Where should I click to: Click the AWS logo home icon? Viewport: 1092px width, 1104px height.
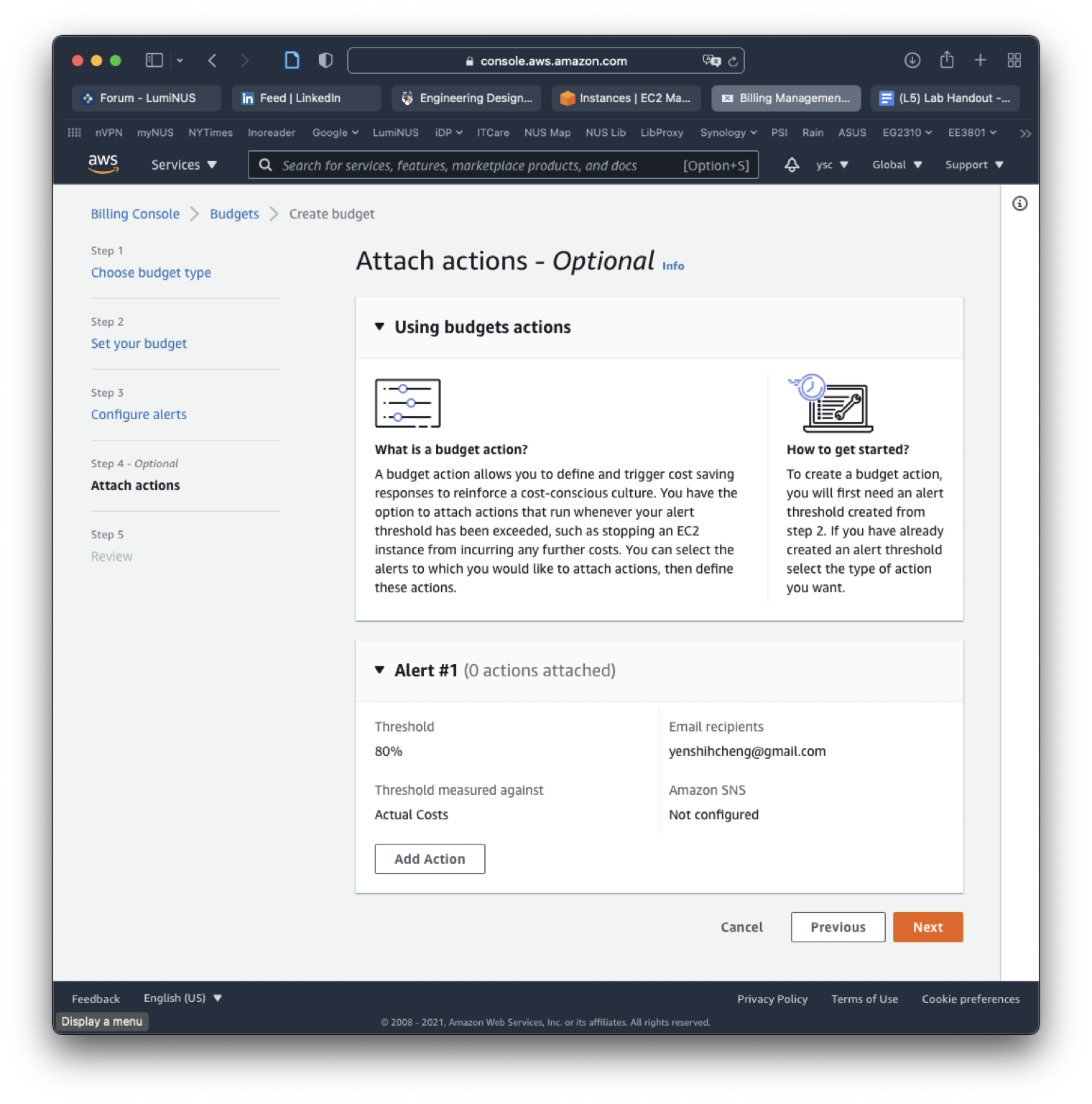tap(103, 164)
